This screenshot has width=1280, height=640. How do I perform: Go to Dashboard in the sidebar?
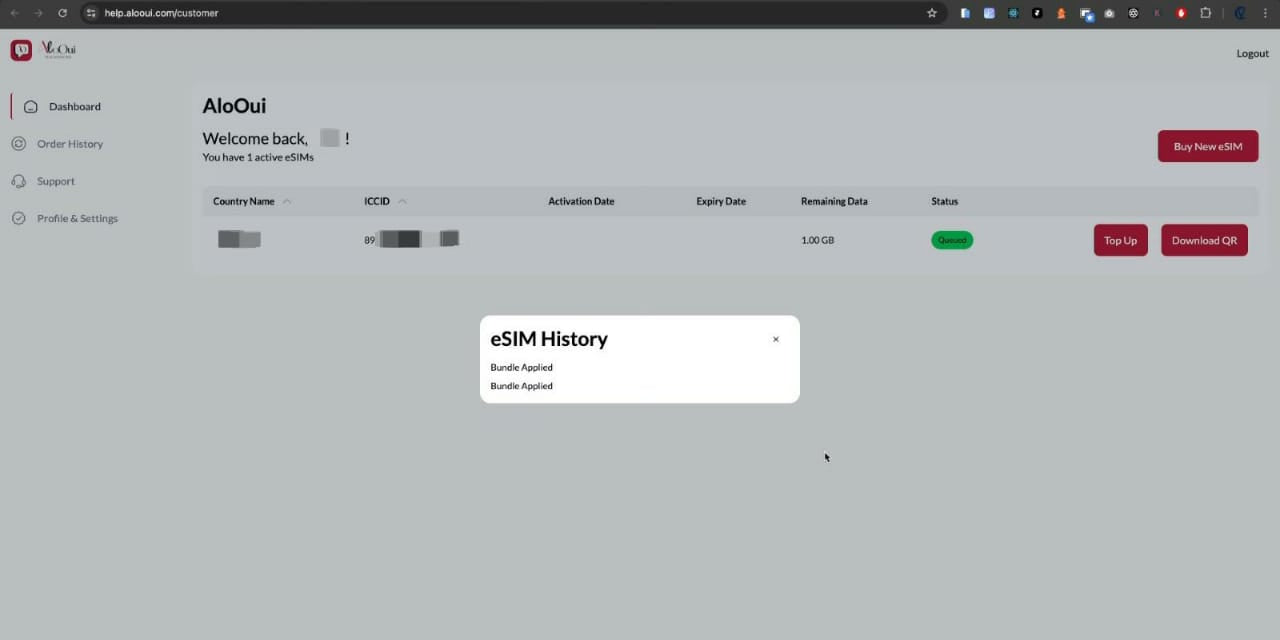(74, 107)
